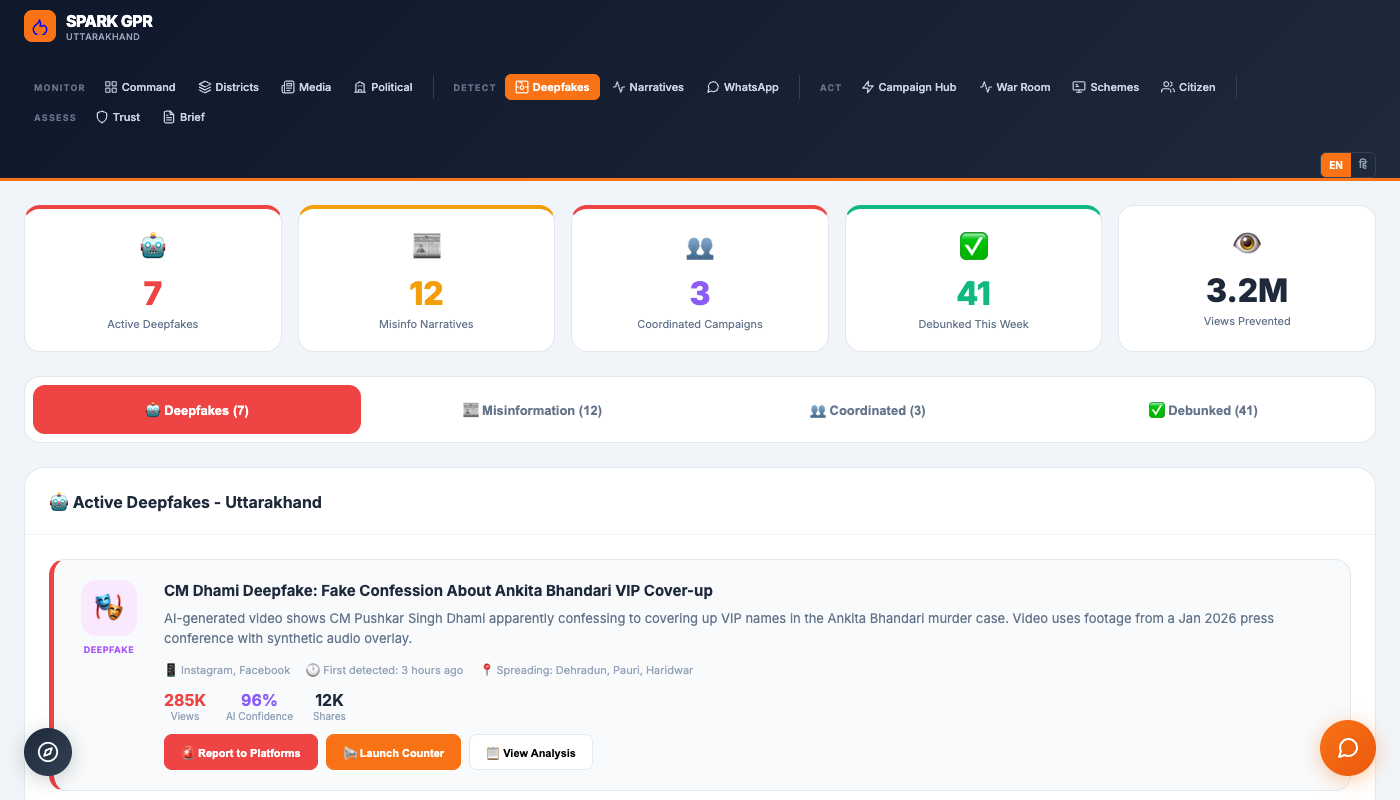Open the Command dashboard nav item

coord(140,87)
